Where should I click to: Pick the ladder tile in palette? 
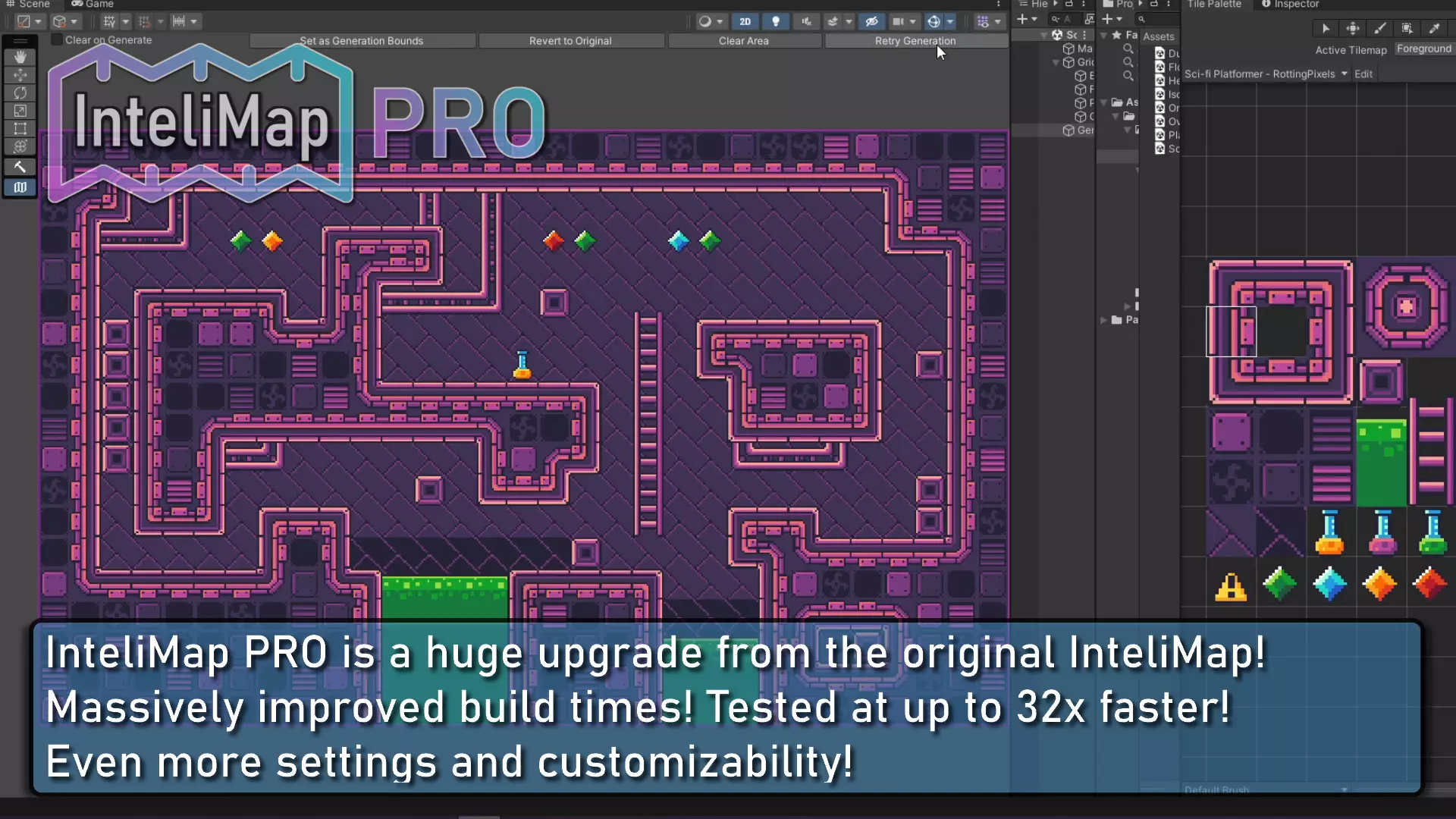tap(1431, 453)
